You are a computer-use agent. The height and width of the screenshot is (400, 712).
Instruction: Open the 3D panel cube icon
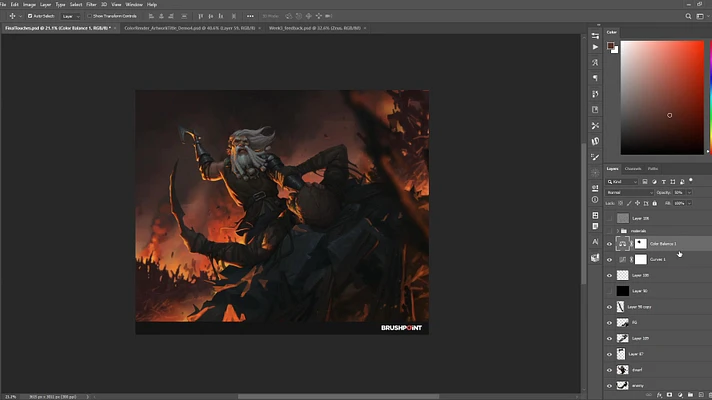click(595, 257)
